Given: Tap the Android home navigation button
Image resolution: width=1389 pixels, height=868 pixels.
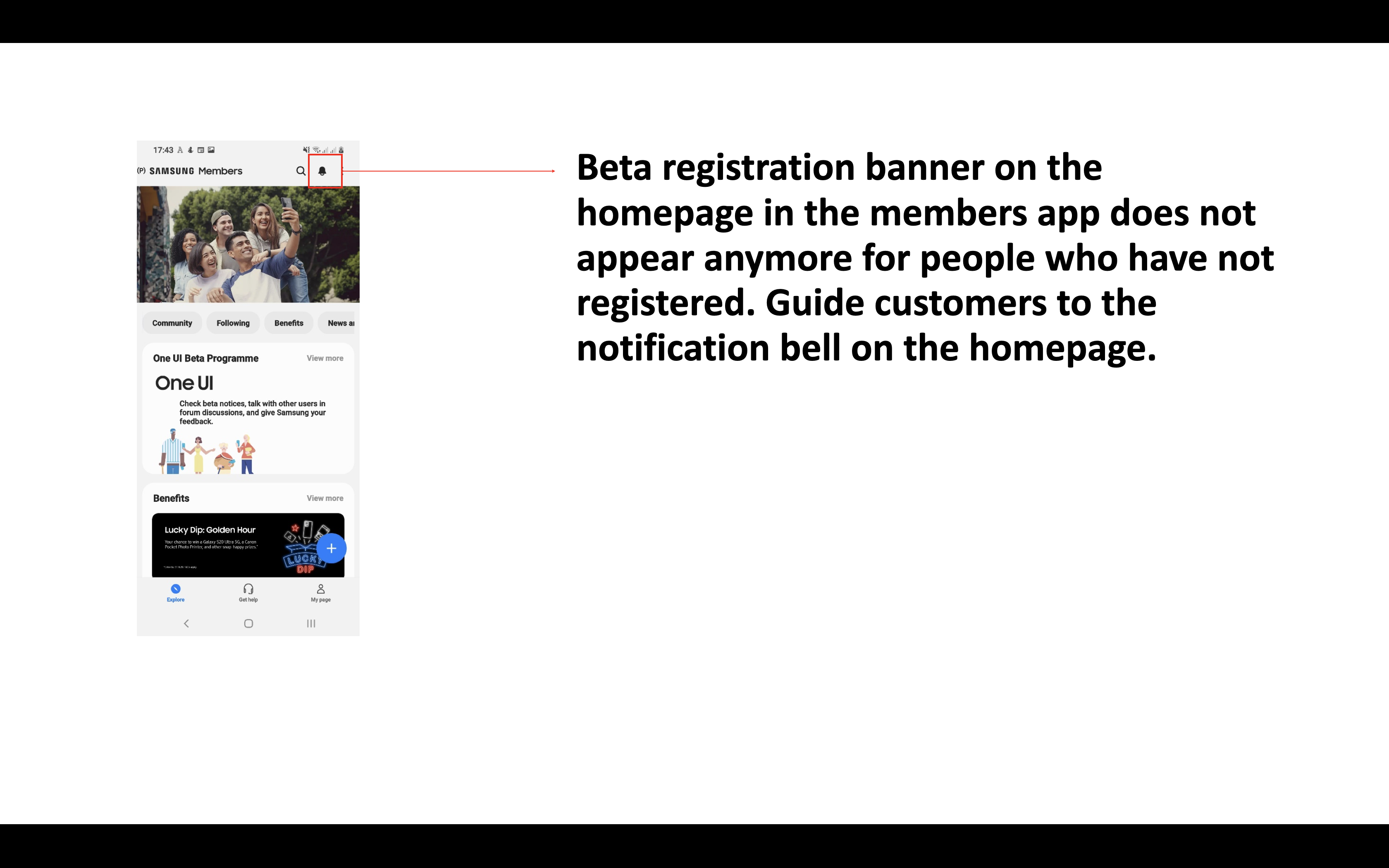Looking at the screenshot, I should 248,623.
